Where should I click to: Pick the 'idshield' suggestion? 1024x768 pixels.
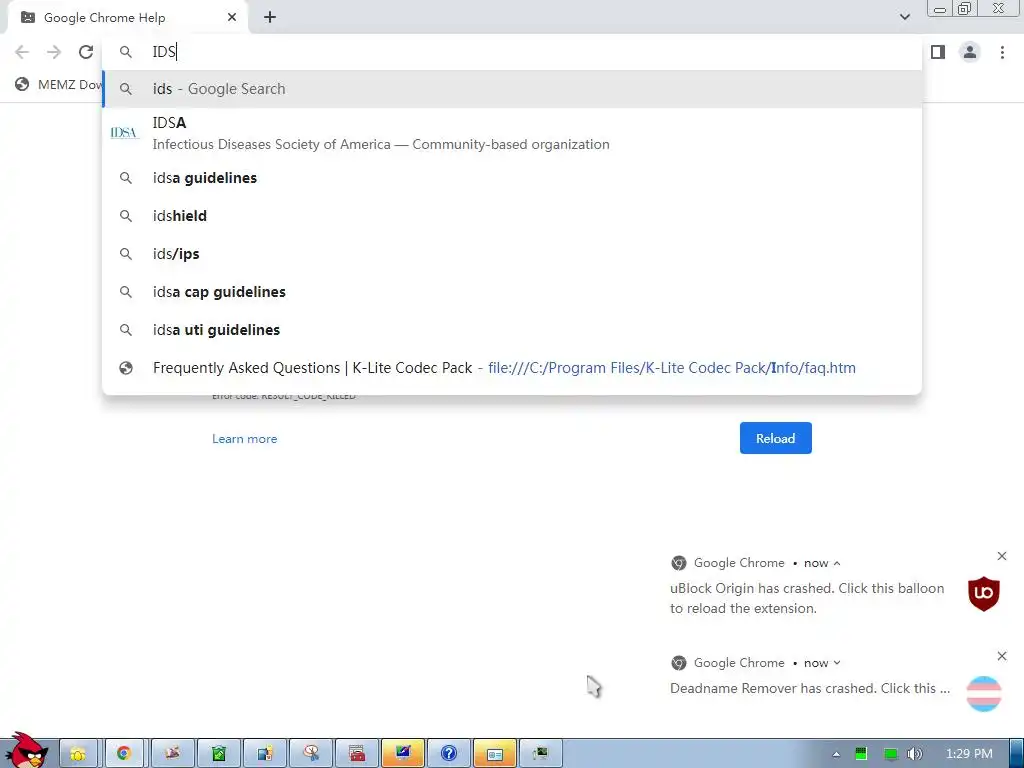click(x=512, y=216)
